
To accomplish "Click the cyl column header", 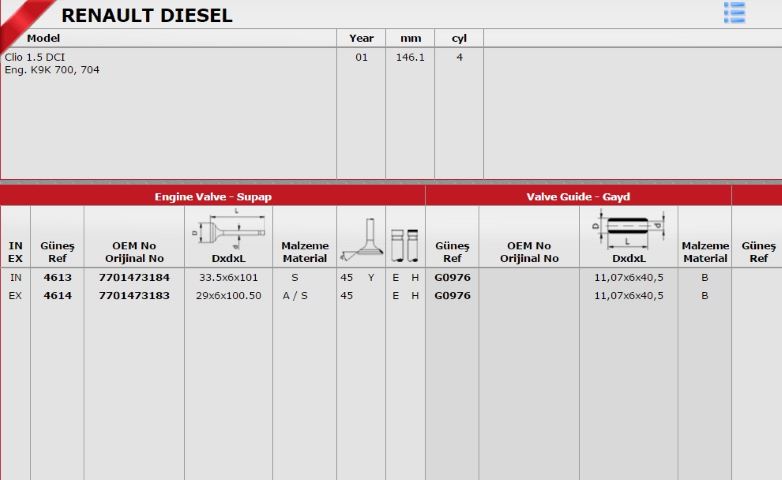I will (x=459, y=38).
